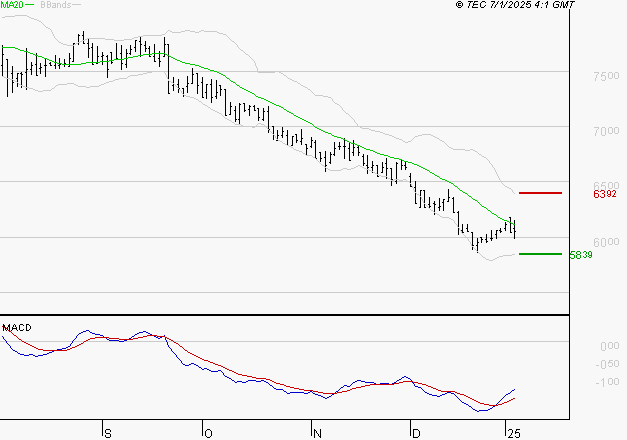627x440 pixels.
Task: Click the N month marker on axis
Action: pyautogui.click(x=317, y=434)
